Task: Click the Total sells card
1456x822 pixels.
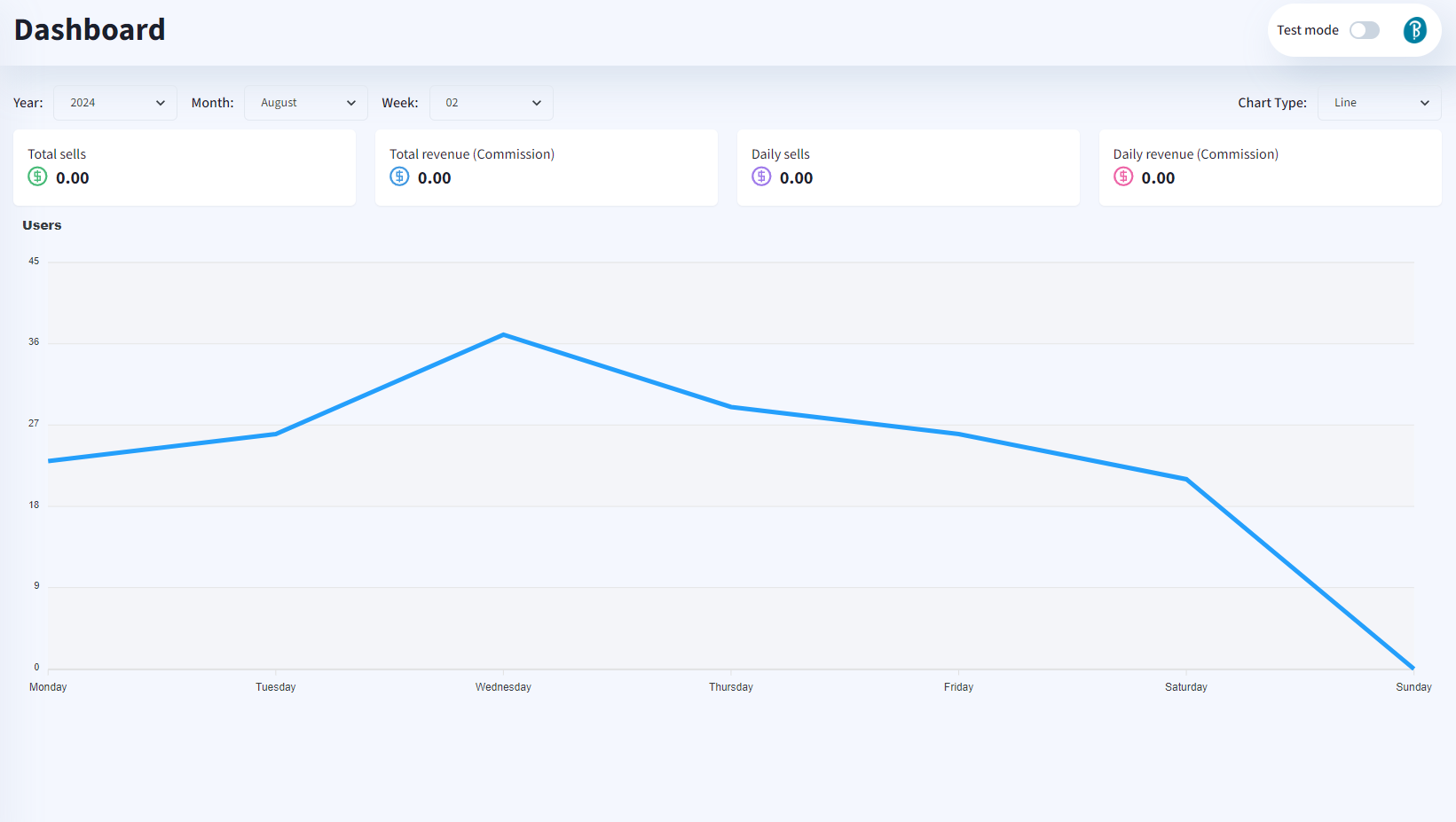Action: point(185,168)
